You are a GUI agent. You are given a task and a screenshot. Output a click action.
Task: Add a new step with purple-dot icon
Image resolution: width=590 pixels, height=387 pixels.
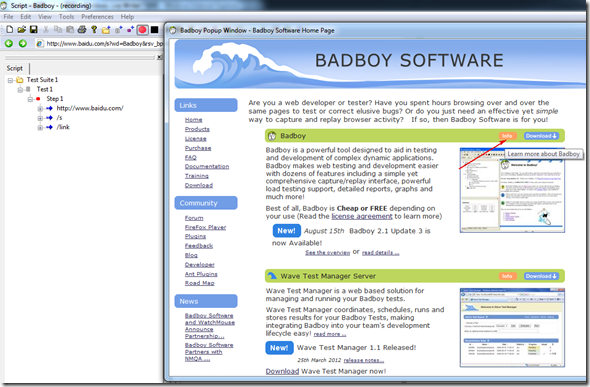(x=130, y=29)
